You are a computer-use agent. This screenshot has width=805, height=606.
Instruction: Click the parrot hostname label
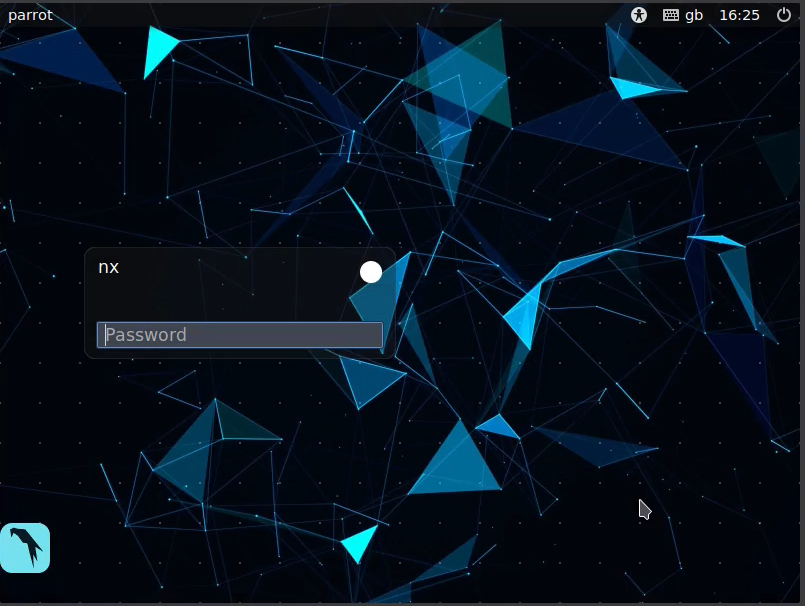coord(30,15)
